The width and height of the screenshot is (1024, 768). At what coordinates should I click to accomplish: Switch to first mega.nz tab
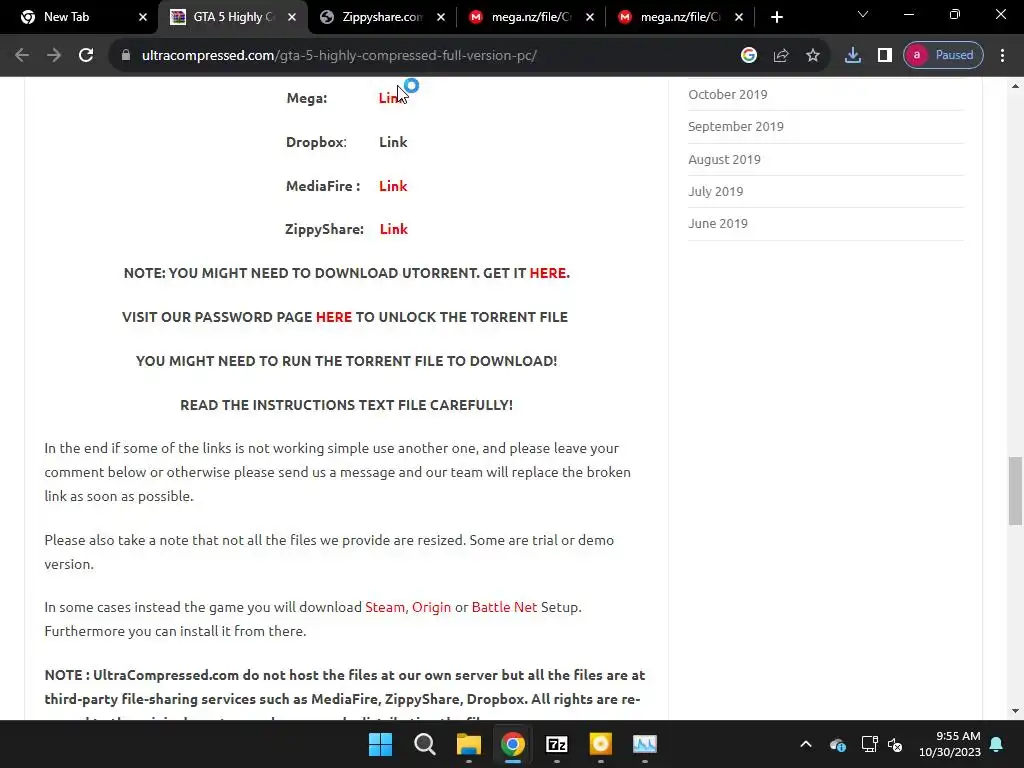531,17
